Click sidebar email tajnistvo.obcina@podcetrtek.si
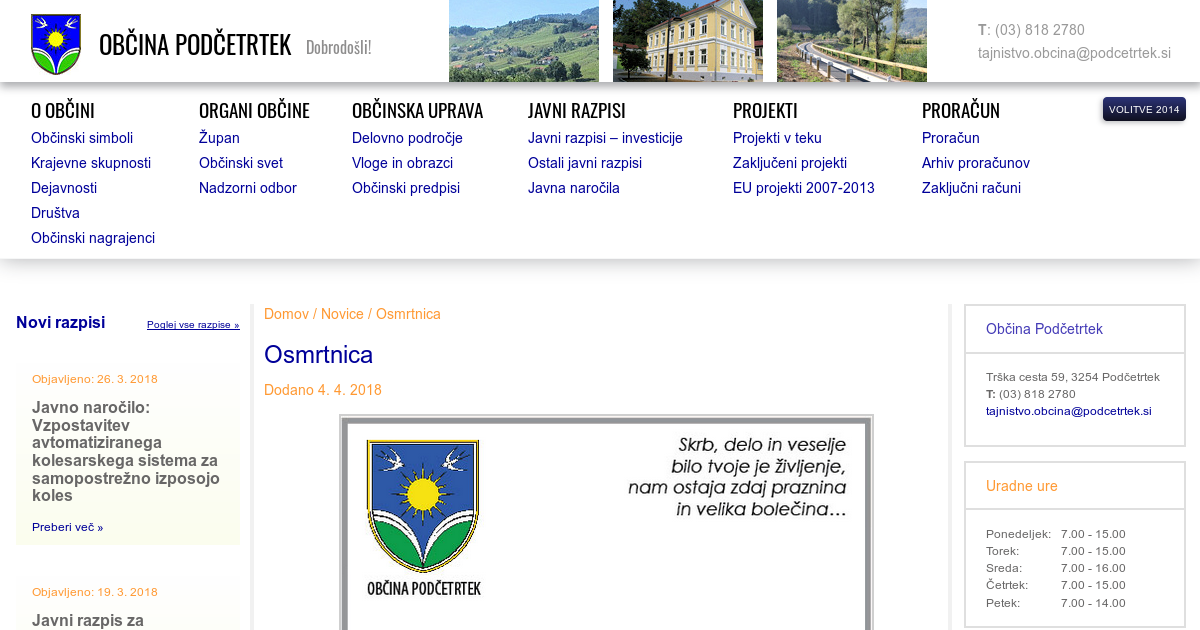The height and width of the screenshot is (630, 1200). point(1068,411)
